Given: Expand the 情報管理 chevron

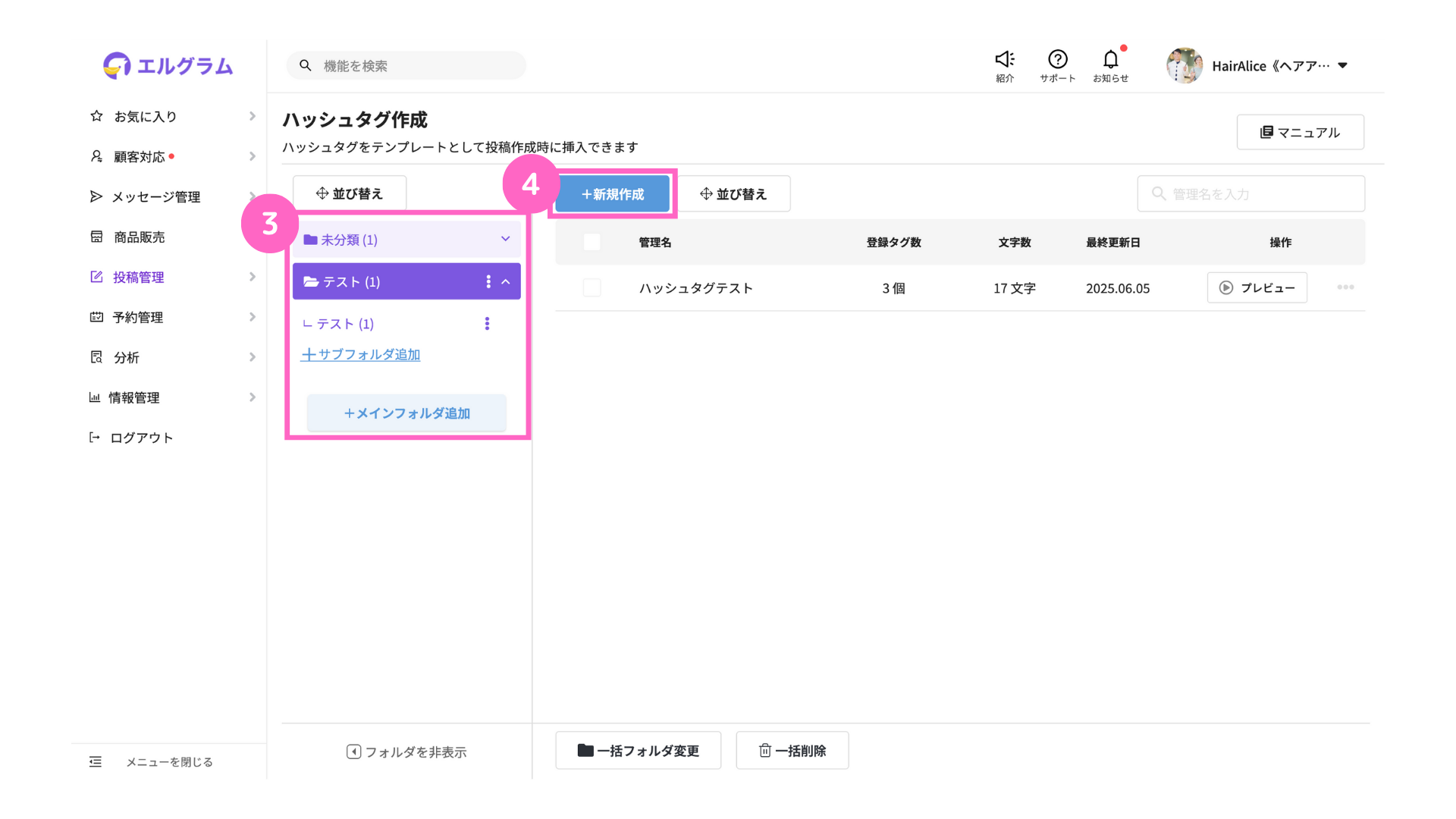Looking at the screenshot, I should [x=253, y=397].
